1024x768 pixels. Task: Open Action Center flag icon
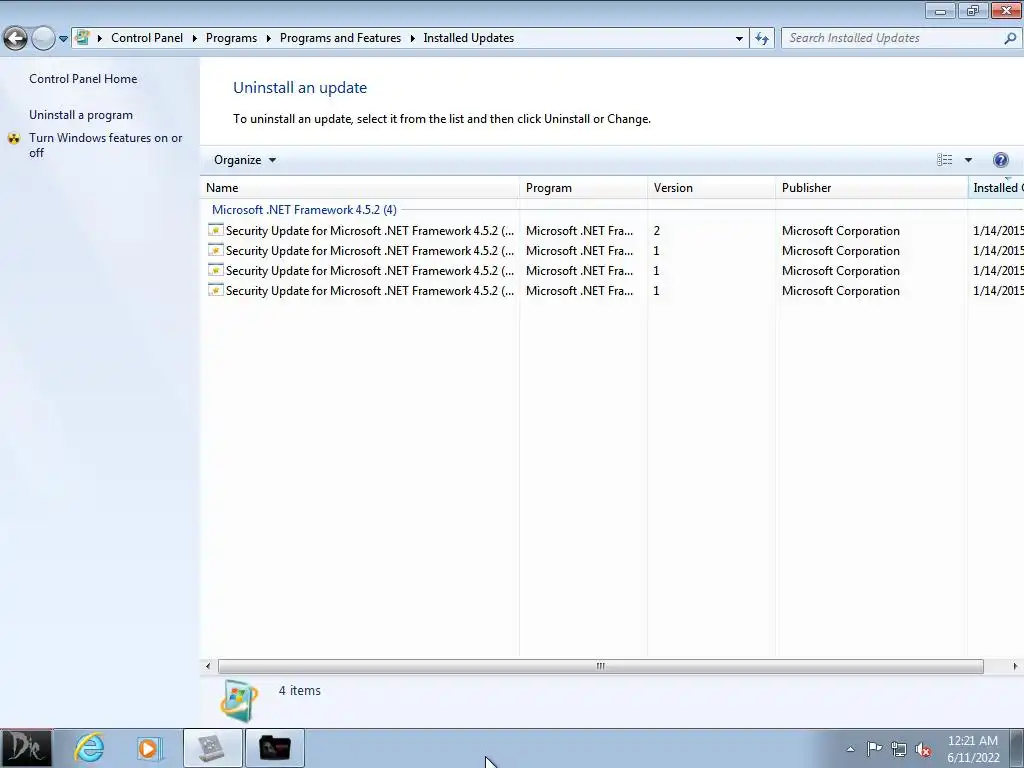point(874,748)
